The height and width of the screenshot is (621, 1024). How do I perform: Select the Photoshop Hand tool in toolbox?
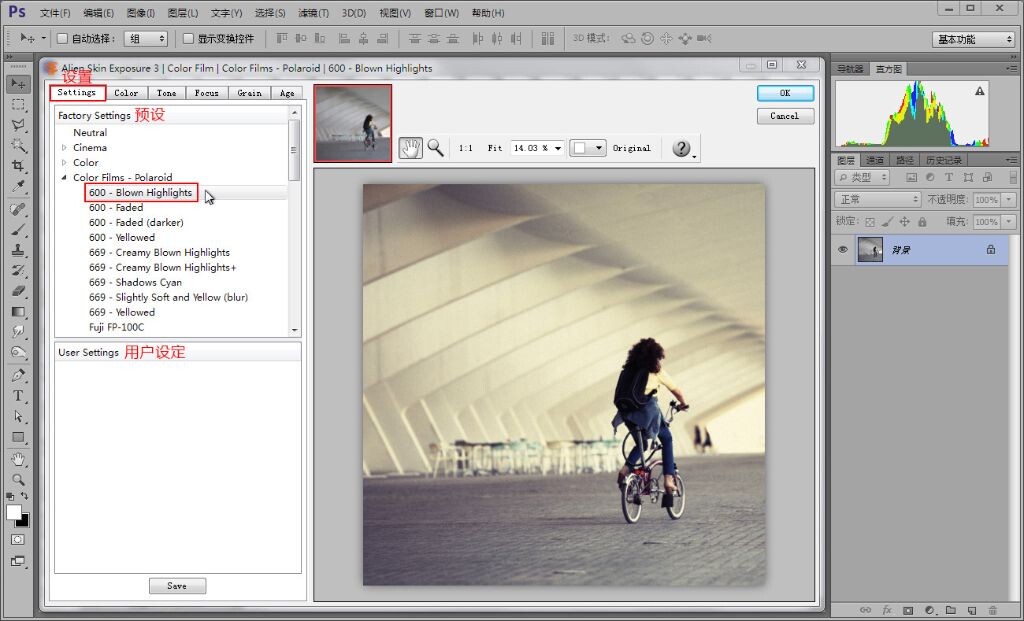coord(18,460)
